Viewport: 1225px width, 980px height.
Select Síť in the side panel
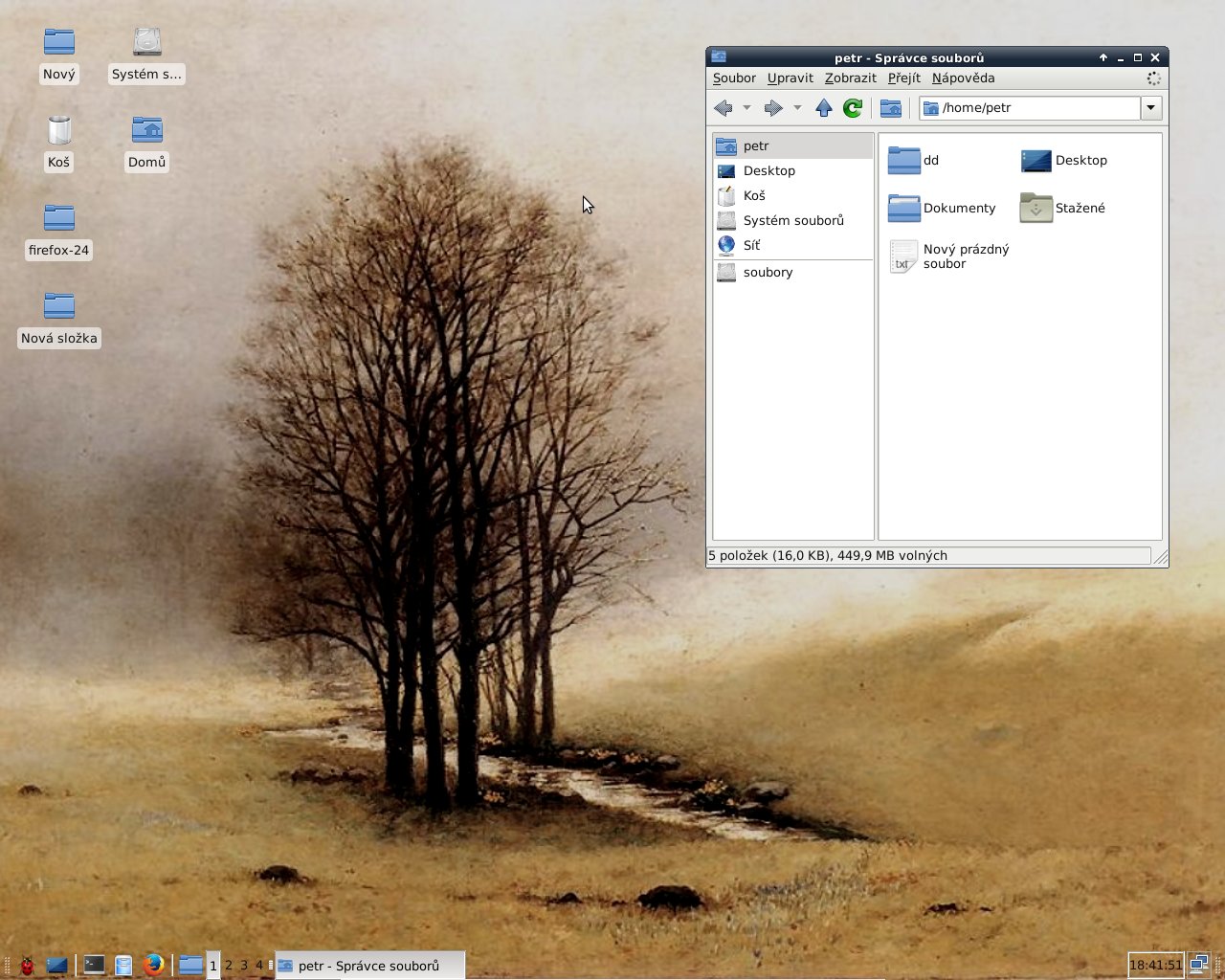[x=793, y=245]
